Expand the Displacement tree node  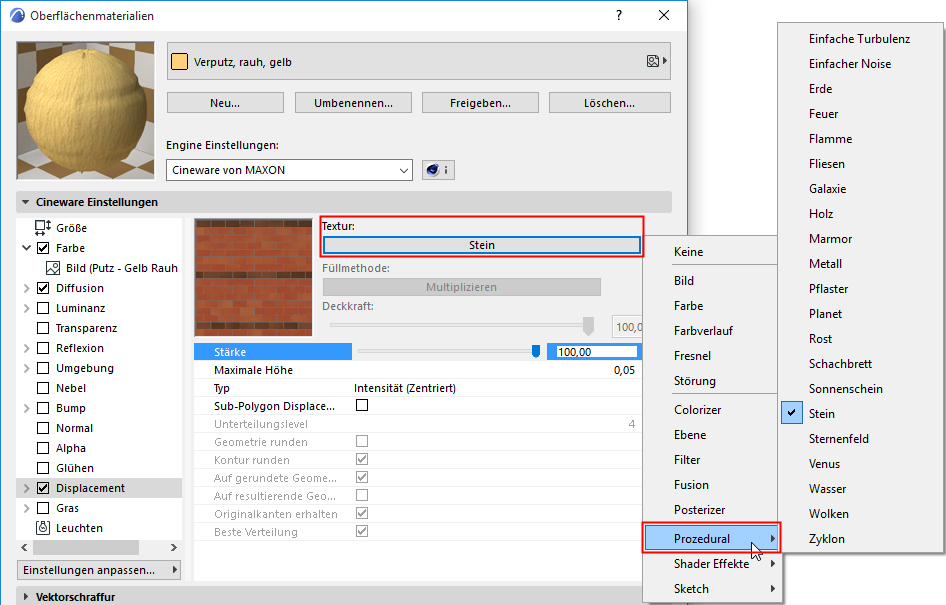coord(27,488)
